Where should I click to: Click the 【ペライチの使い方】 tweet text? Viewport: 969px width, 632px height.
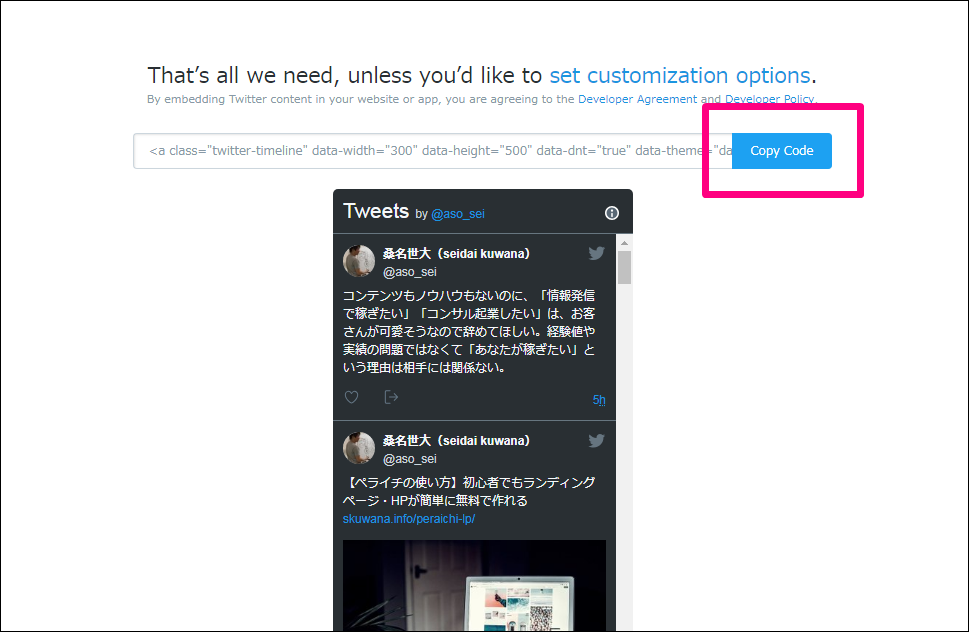[x=469, y=491]
